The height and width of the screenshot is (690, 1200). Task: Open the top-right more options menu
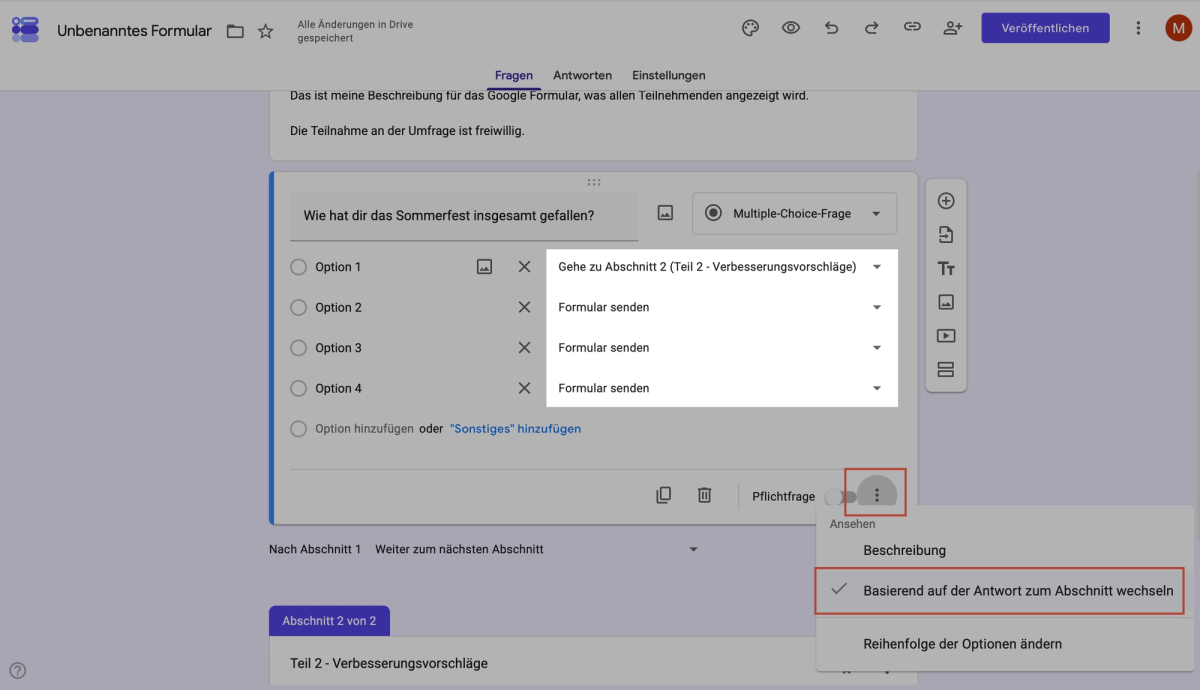pyautogui.click(x=1138, y=28)
